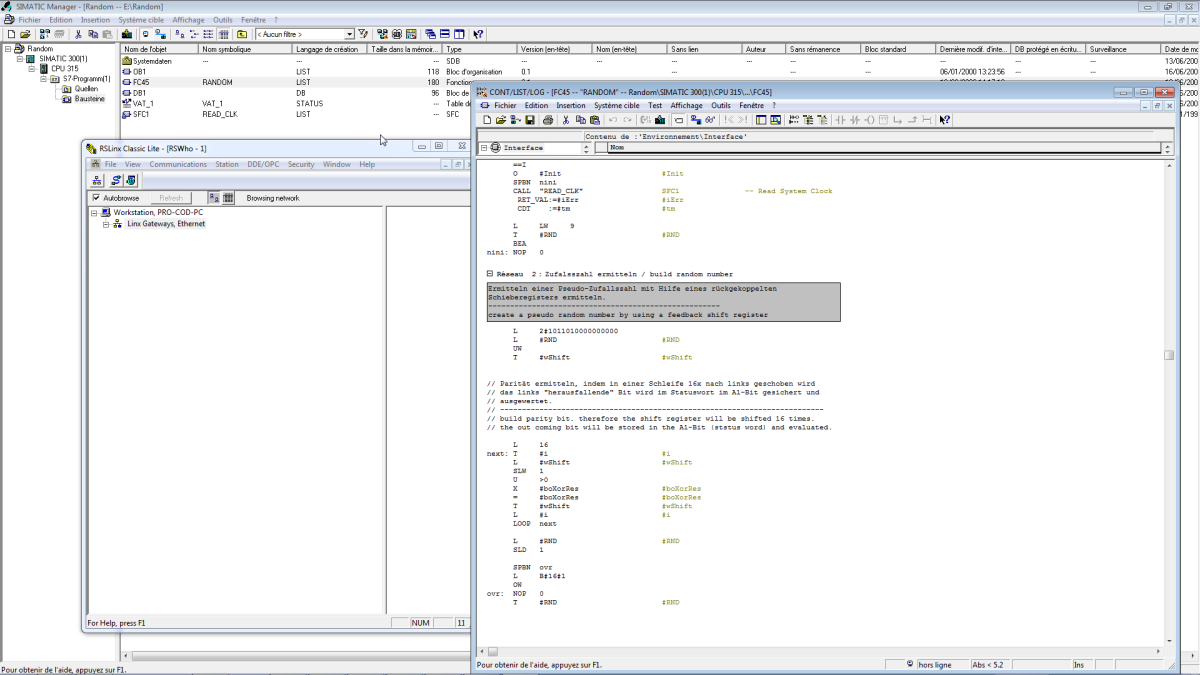Click Download icon in SIMATIC Manager toolbar
This screenshot has height=675, width=1200.
click(127, 34)
